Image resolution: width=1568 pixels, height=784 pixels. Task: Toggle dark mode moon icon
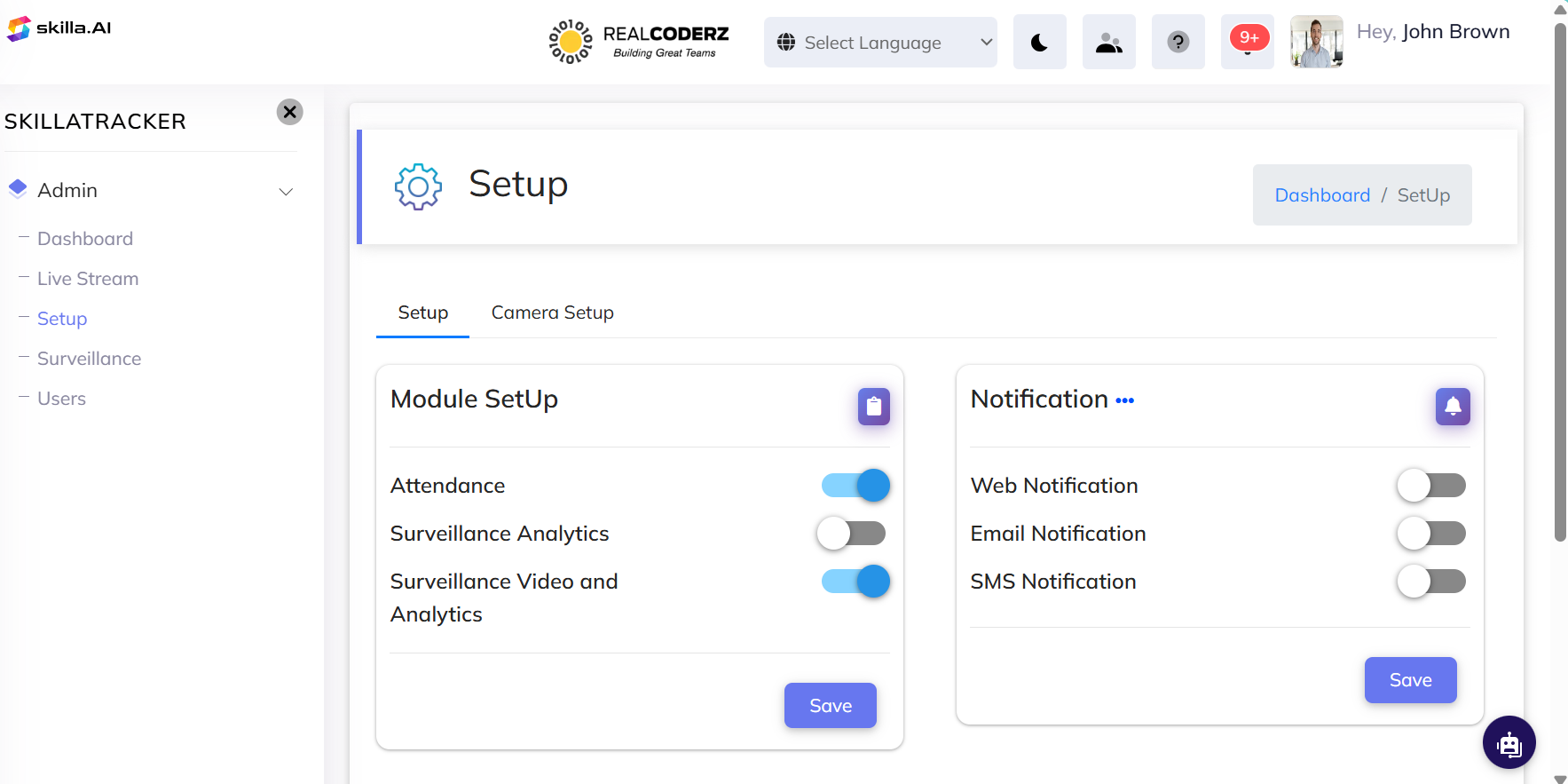coord(1039,43)
